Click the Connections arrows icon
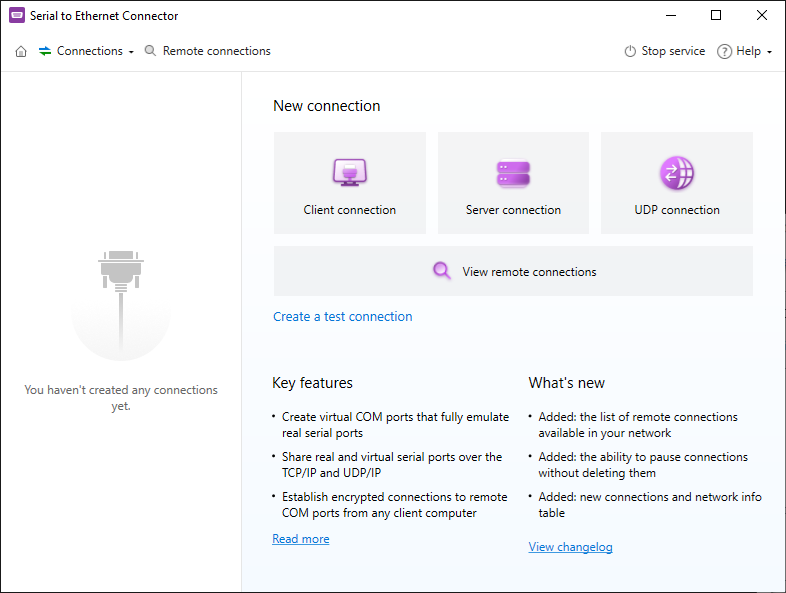Screen dimensions: 786x593 pyautogui.click(x=45, y=51)
